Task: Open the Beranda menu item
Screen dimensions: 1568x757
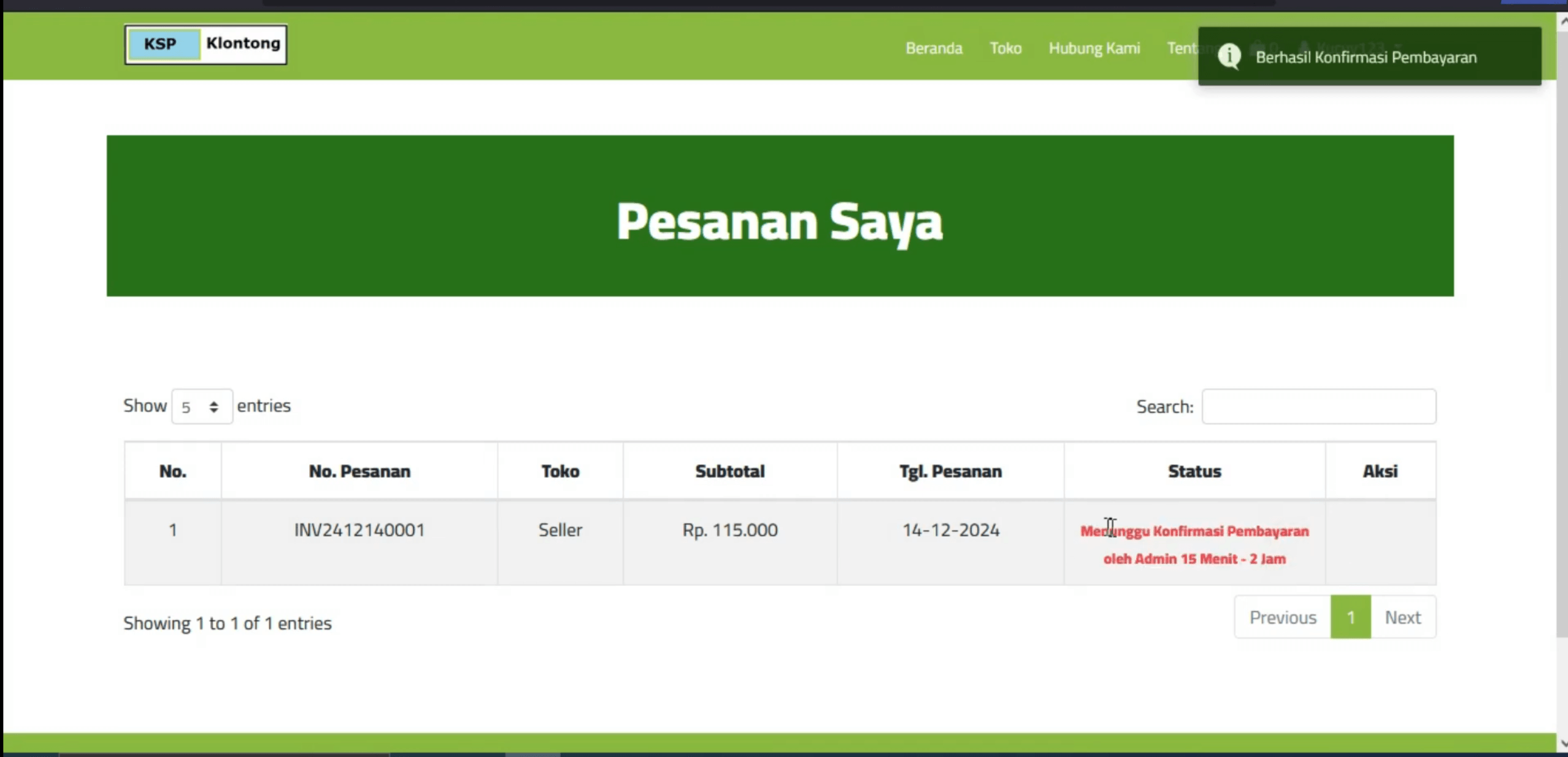Action: (934, 48)
